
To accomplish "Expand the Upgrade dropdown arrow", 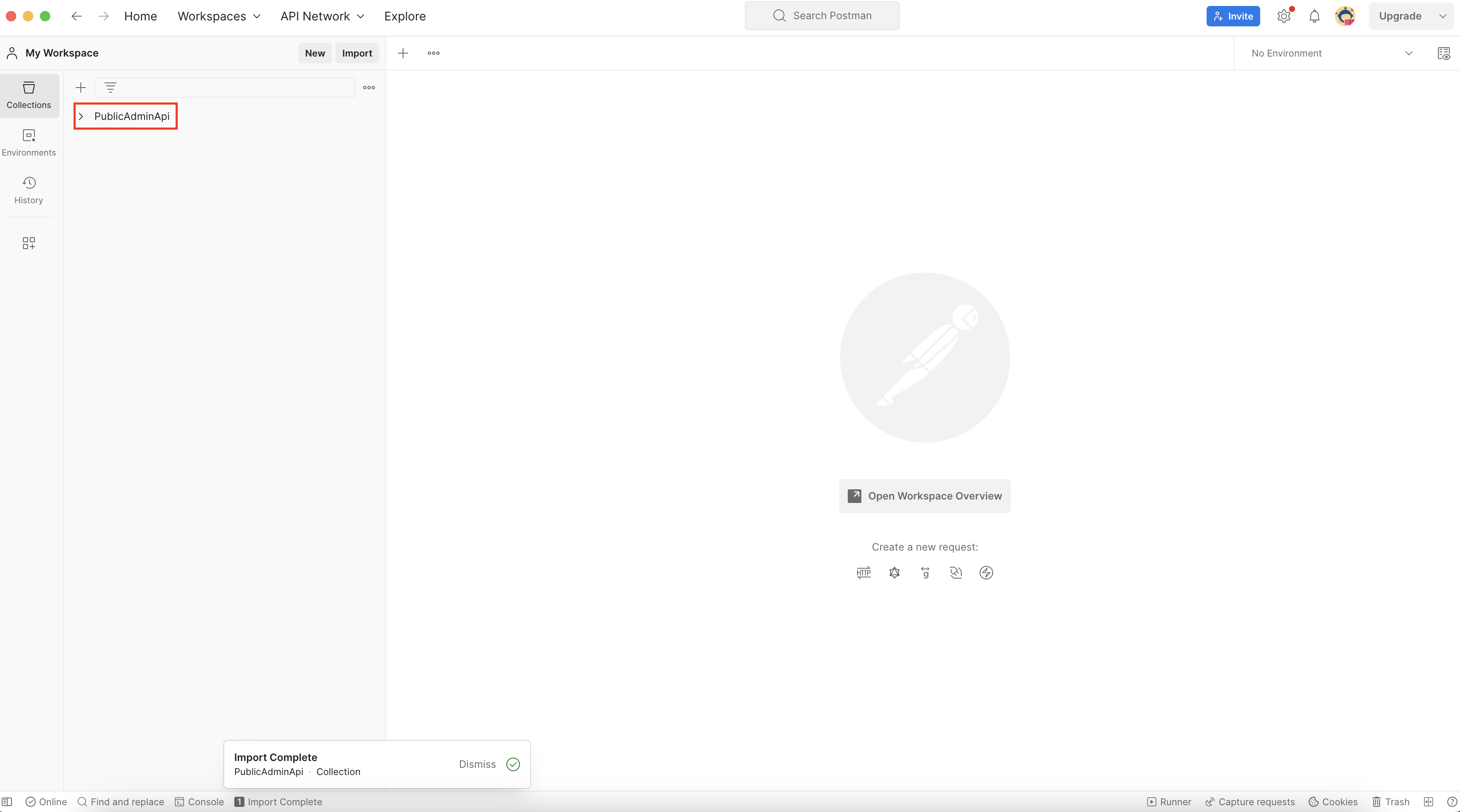I will 1443,17.
